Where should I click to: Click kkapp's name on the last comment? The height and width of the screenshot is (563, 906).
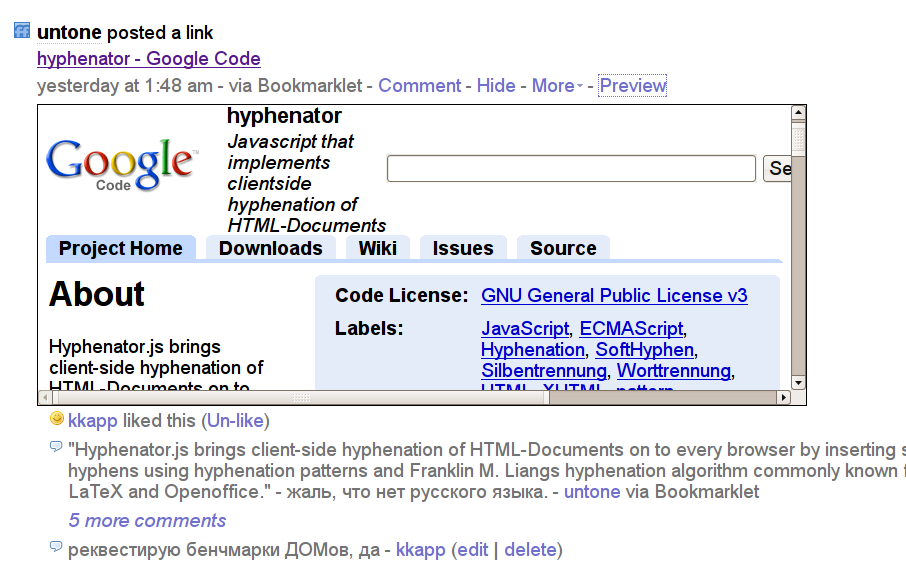coord(421,550)
